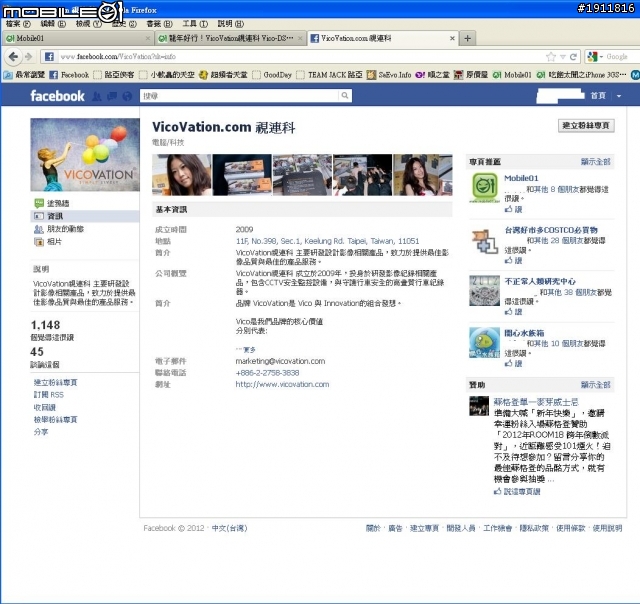This screenshot has width=640, height=604.
Task: Open the TEAM JACK bookmark
Action: pyautogui.click(x=329, y=75)
